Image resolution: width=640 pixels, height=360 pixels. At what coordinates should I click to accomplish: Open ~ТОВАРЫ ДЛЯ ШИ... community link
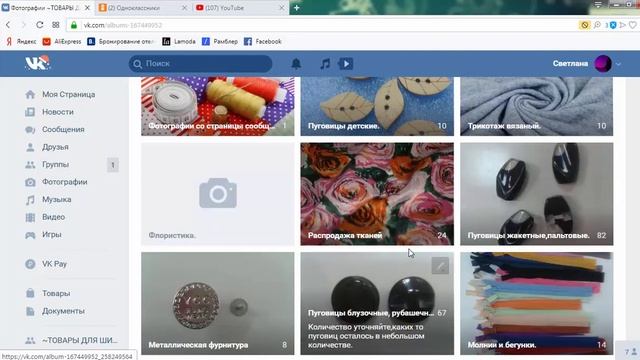pyautogui.click(x=80, y=340)
